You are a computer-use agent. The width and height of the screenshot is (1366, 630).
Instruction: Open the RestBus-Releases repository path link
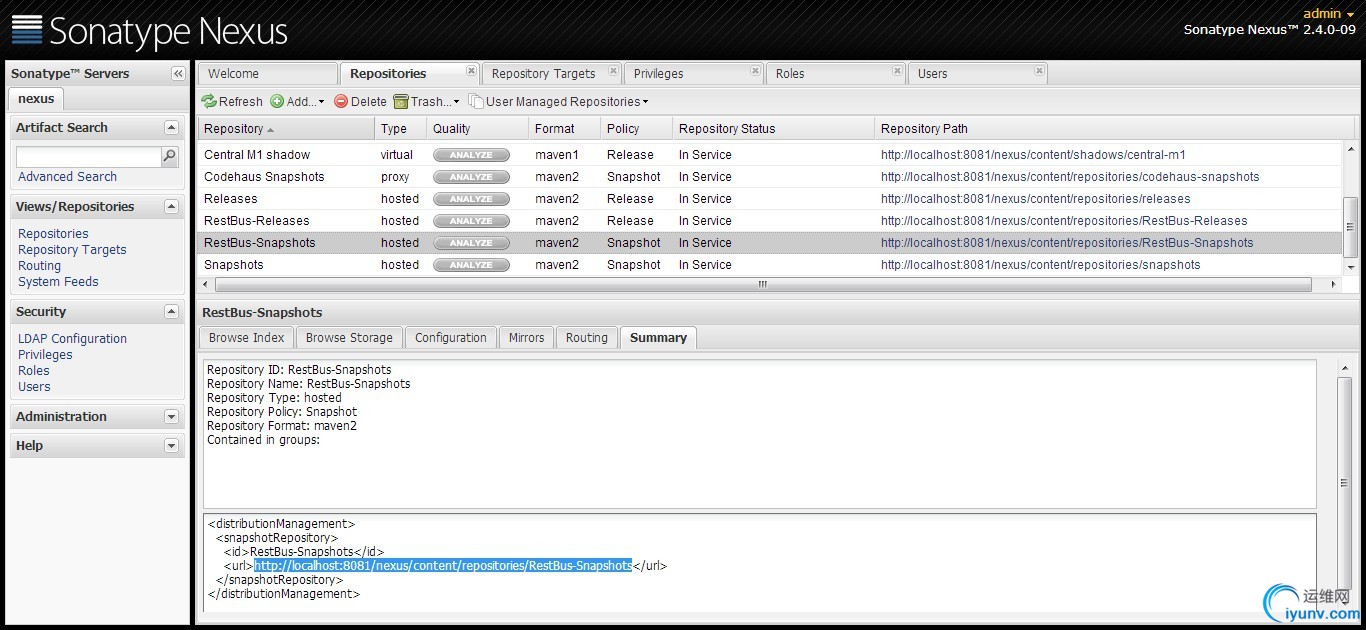[x=1064, y=221]
